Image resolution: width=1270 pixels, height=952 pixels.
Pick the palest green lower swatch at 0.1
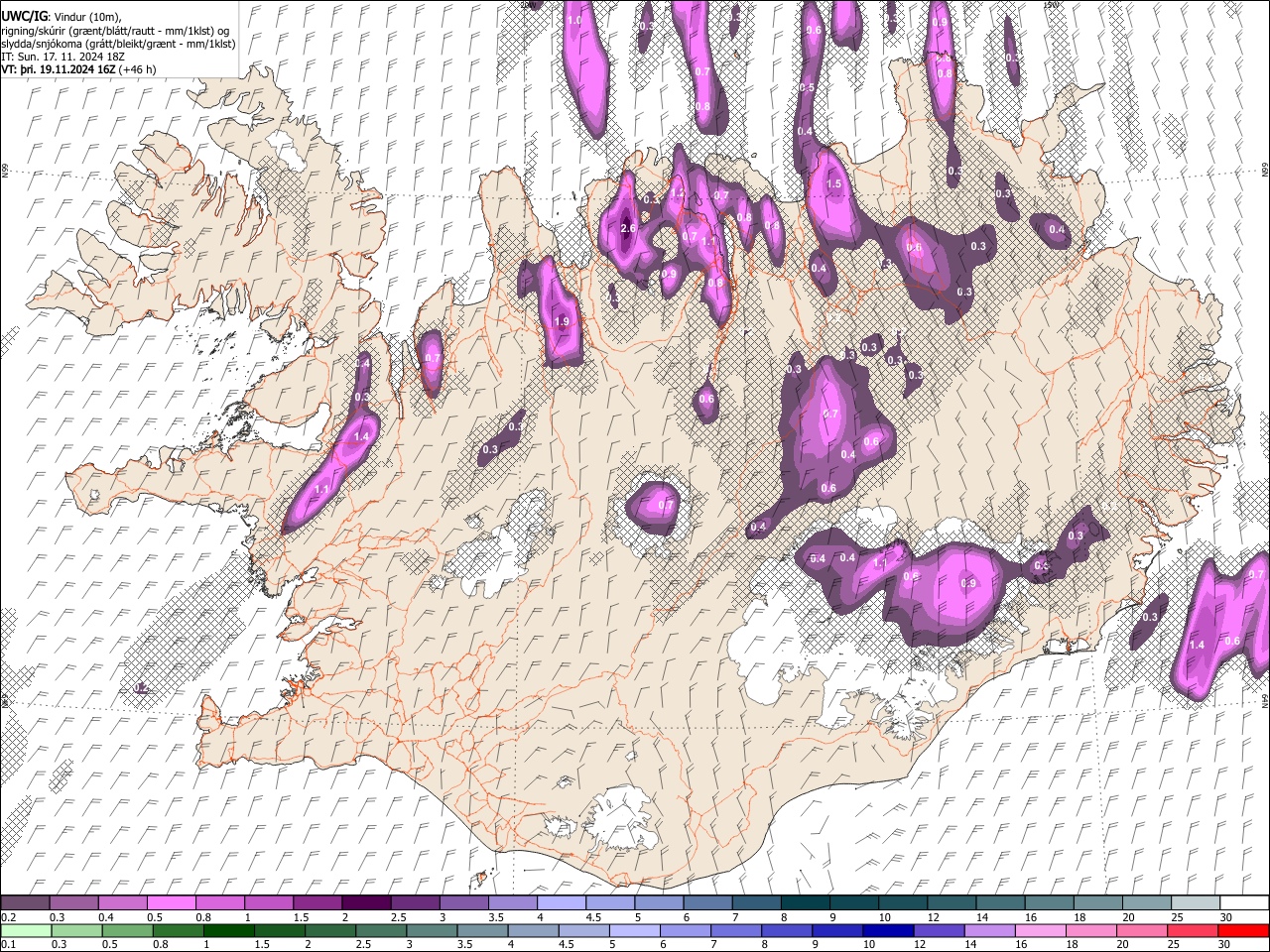coord(25,930)
